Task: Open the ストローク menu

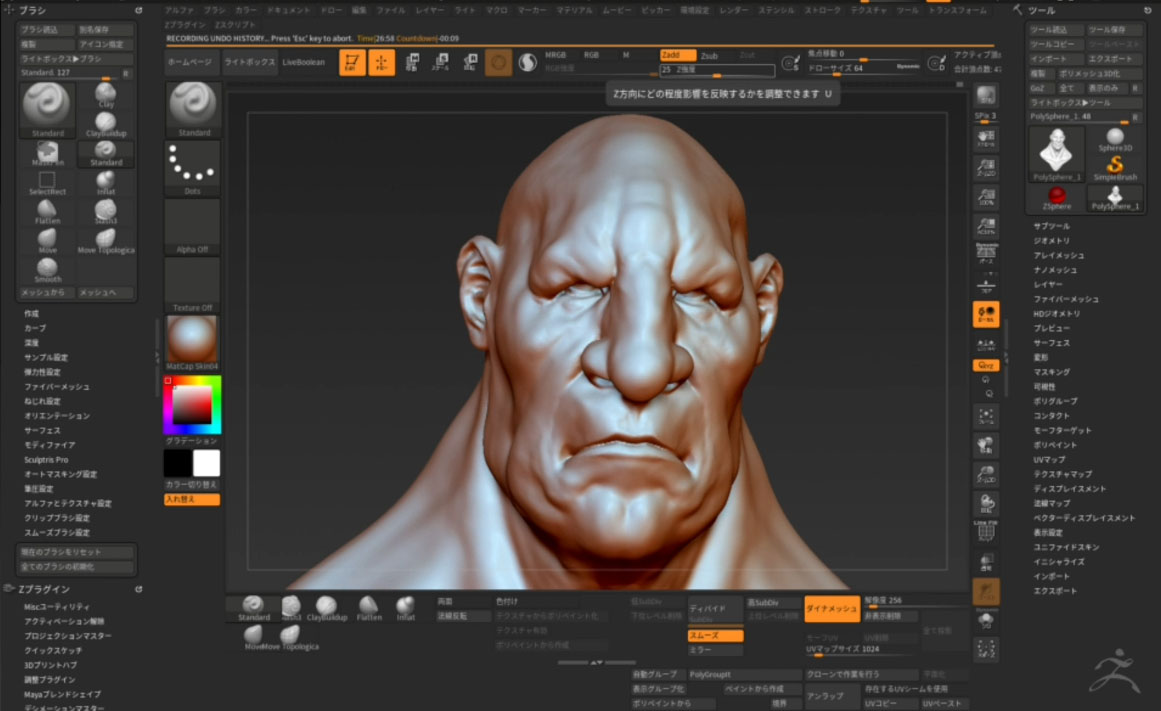Action: [822, 9]
